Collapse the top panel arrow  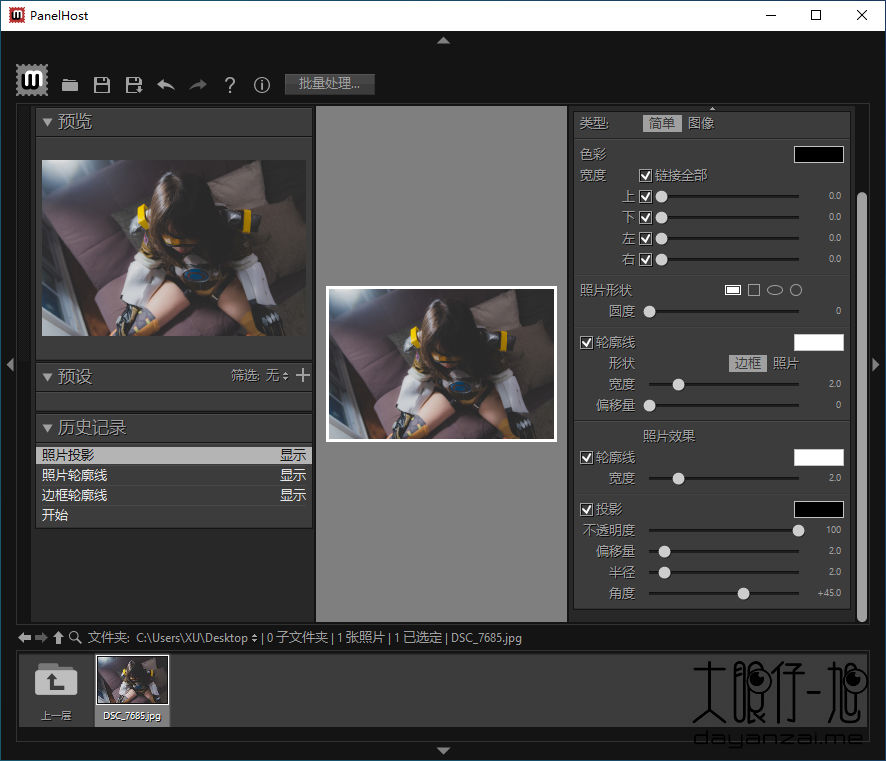pyautogui.click(x=444, y=41)
